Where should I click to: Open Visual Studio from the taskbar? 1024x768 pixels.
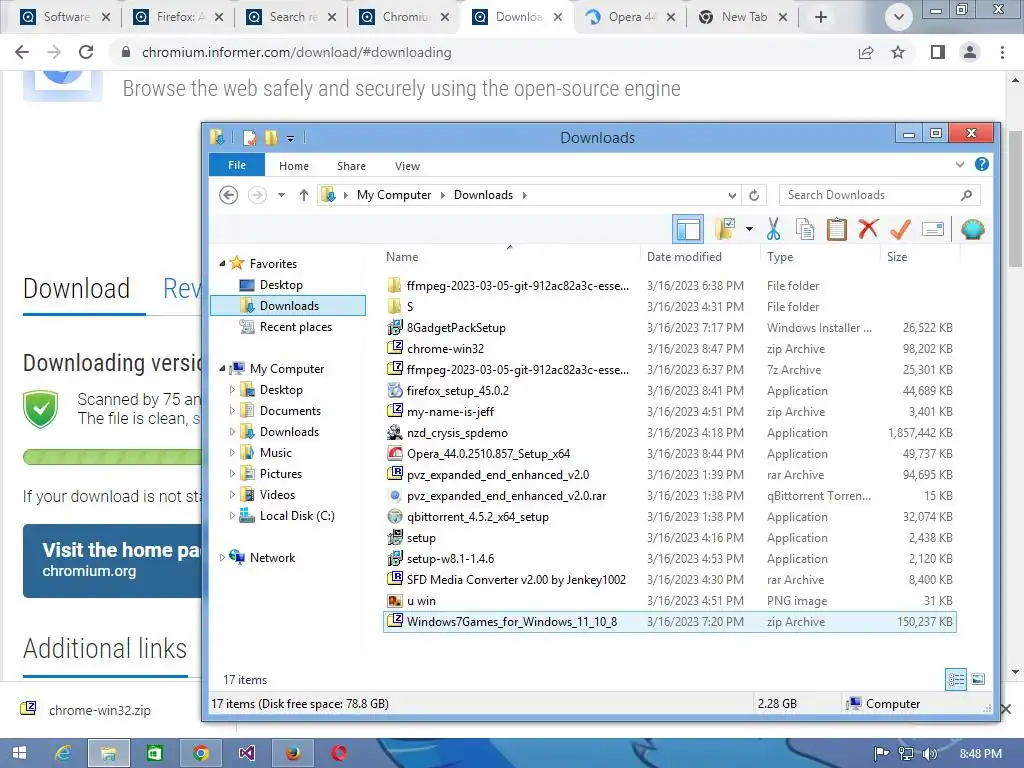pos(246,753)
